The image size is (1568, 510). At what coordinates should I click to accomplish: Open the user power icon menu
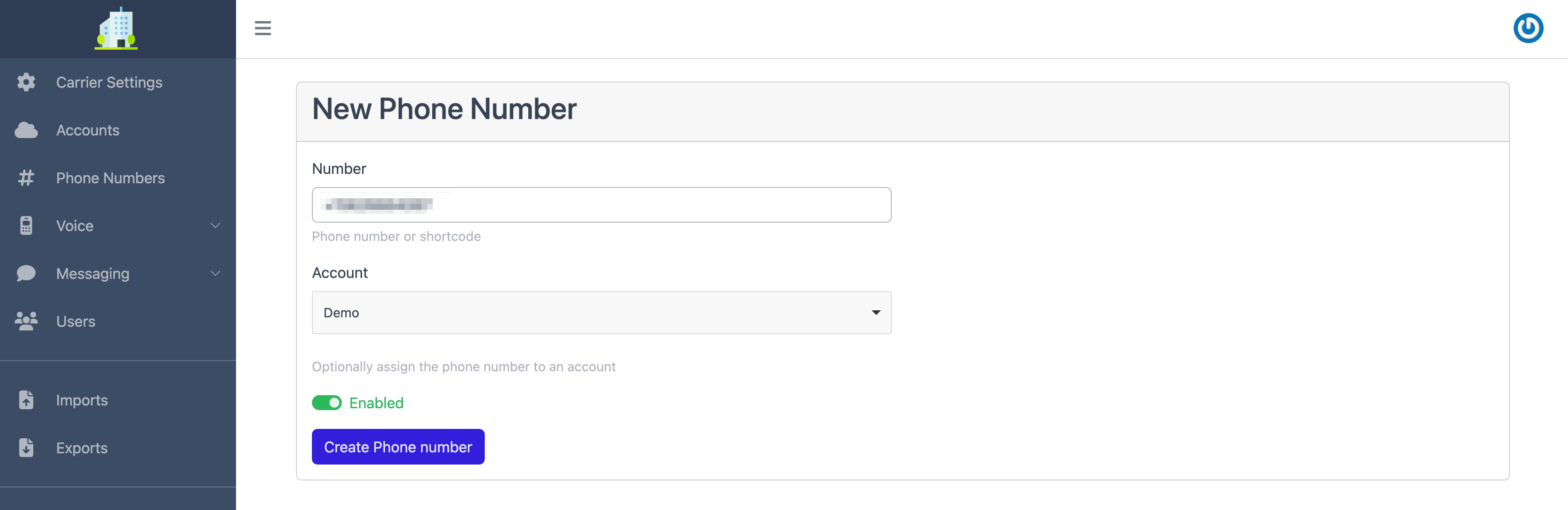point(1528,28)
